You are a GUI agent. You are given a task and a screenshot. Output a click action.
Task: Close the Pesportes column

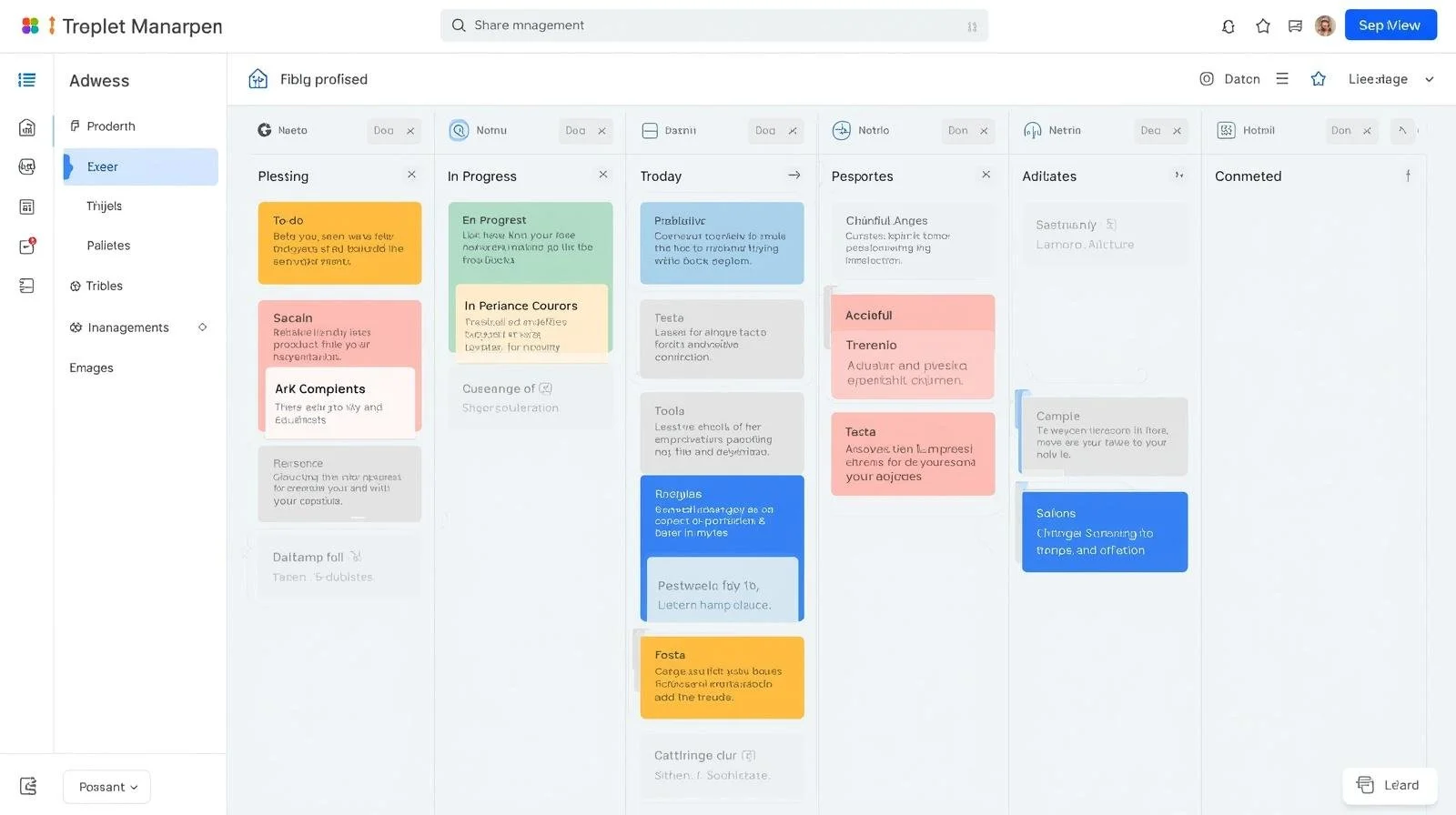[986, 175]
